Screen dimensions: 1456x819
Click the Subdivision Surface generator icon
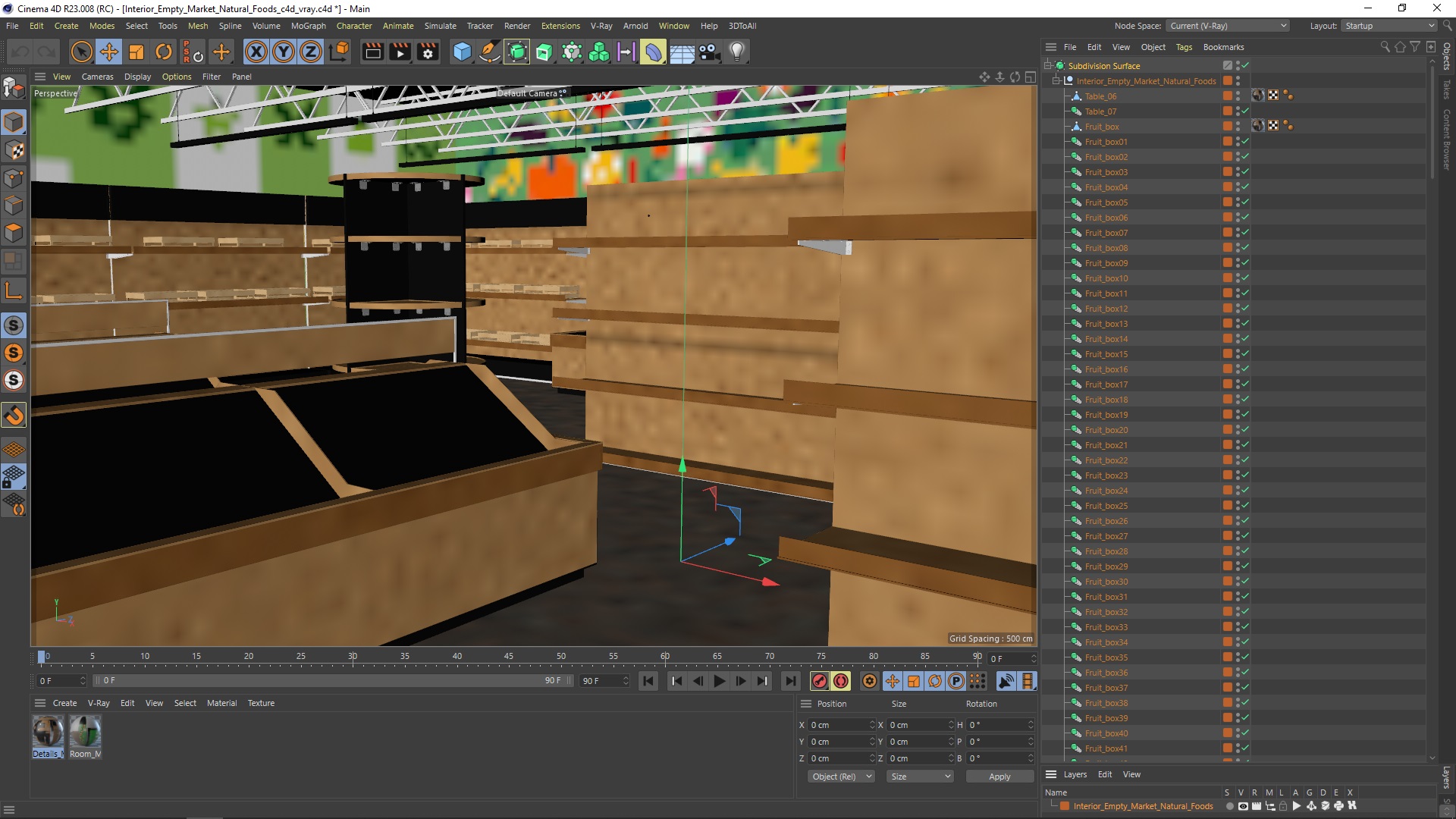[x=517, y=52]
